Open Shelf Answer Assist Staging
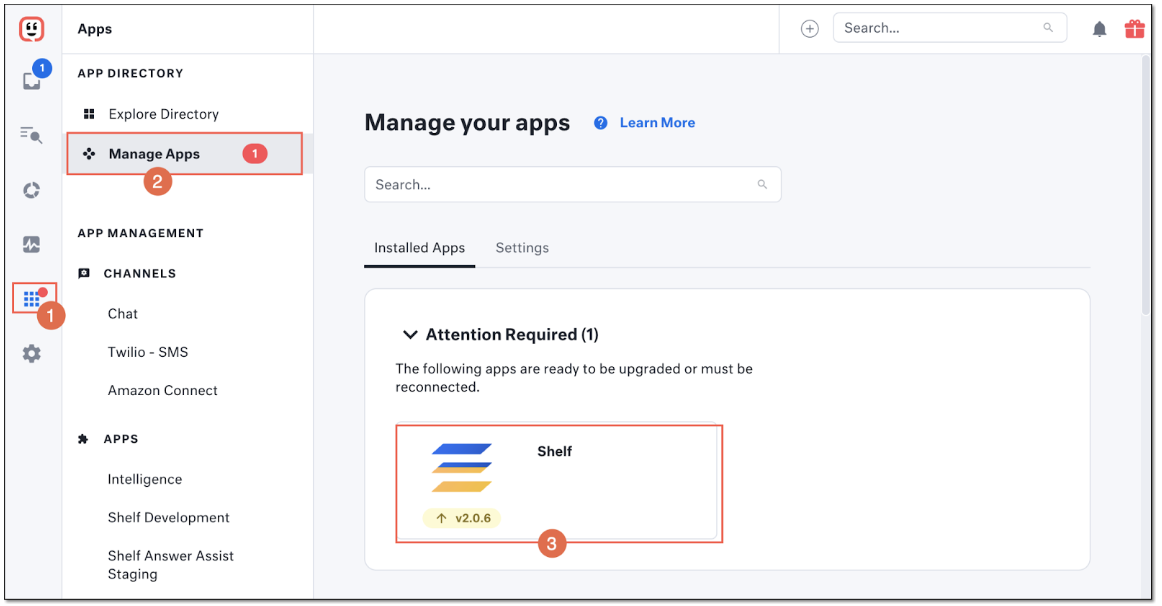 [x=171, y=565]
